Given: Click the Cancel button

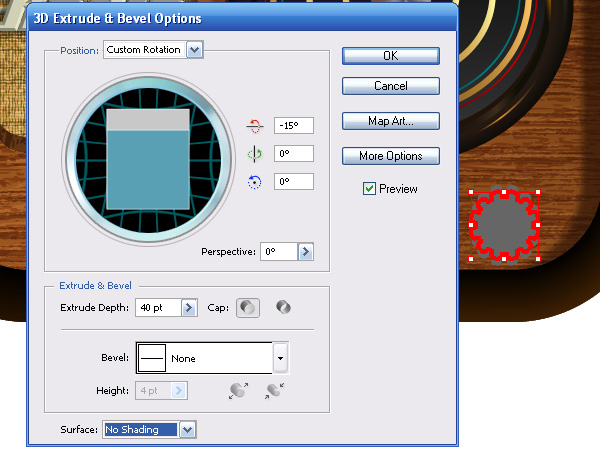Looking at the screenshot, I should [x=391, y=86].
